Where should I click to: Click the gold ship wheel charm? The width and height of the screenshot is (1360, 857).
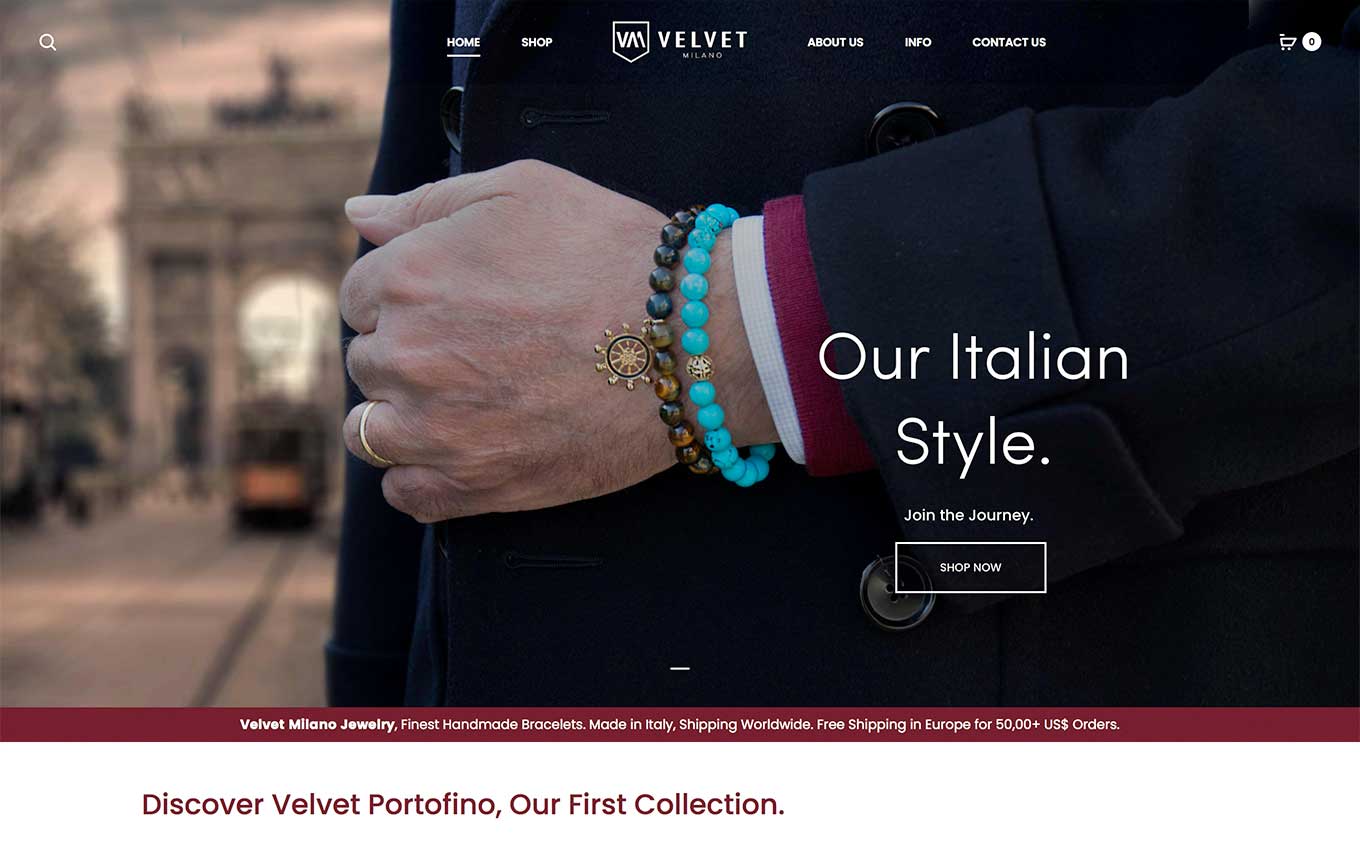tap(627, 356)
